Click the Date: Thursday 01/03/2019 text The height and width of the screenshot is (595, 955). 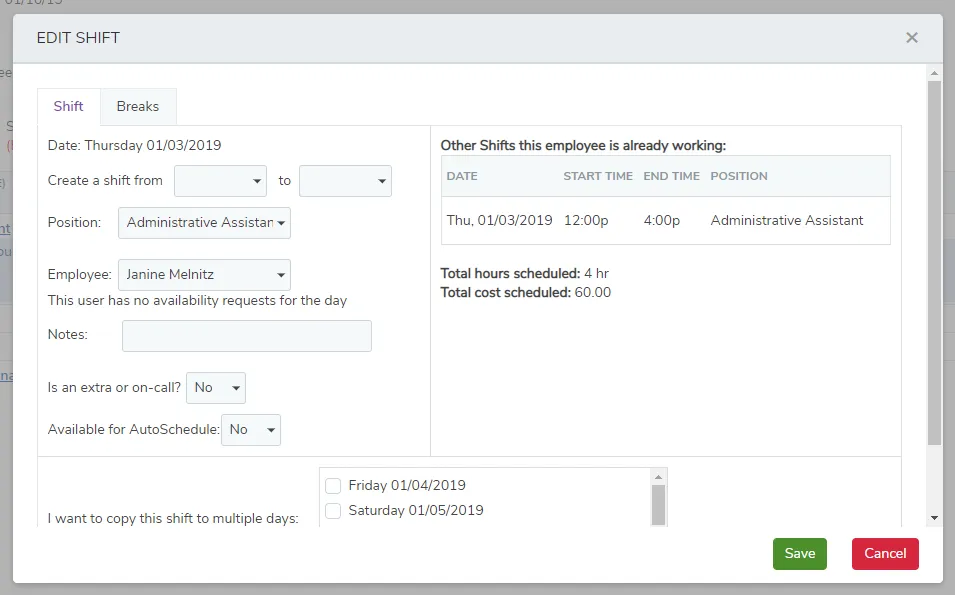point(135,146)
